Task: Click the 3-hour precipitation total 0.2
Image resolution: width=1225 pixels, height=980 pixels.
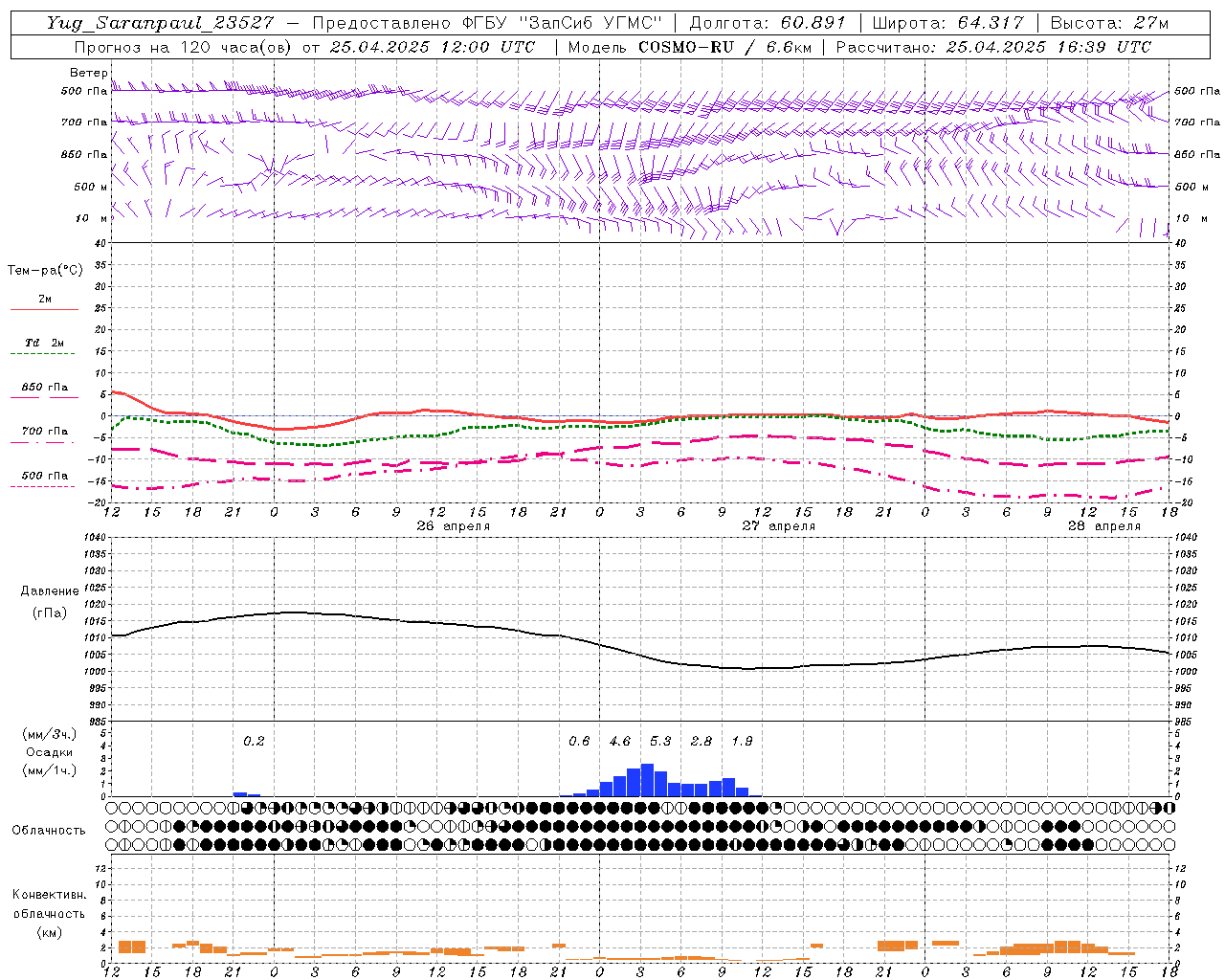Action: [x=254, y=741]
